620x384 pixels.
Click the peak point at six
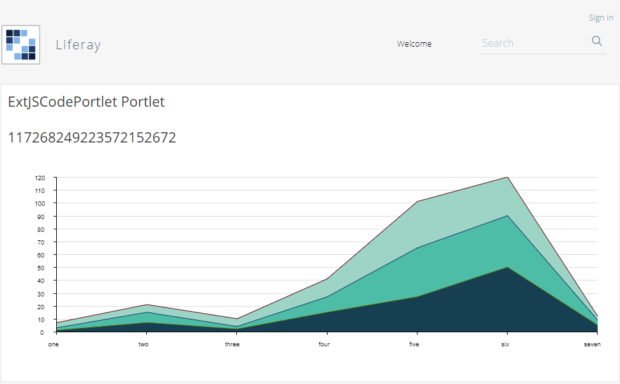507,177
